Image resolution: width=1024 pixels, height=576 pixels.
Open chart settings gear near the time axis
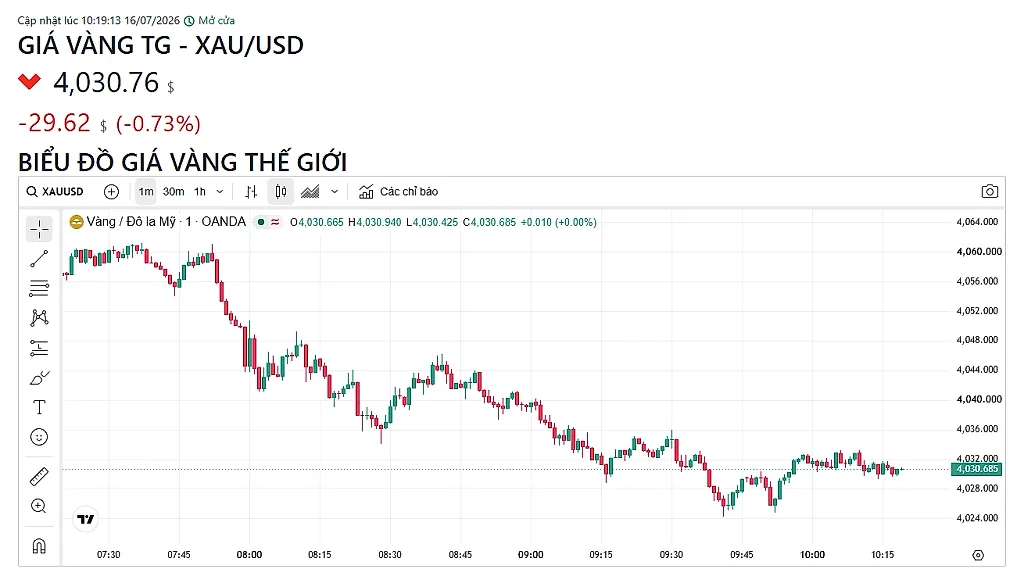(978, 555)
